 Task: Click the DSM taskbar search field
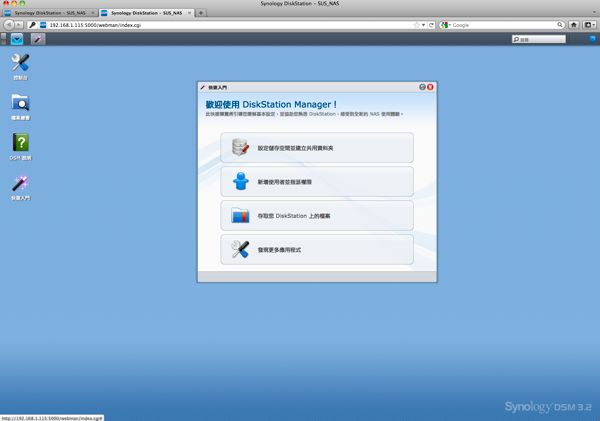click(x=539, y=39)
